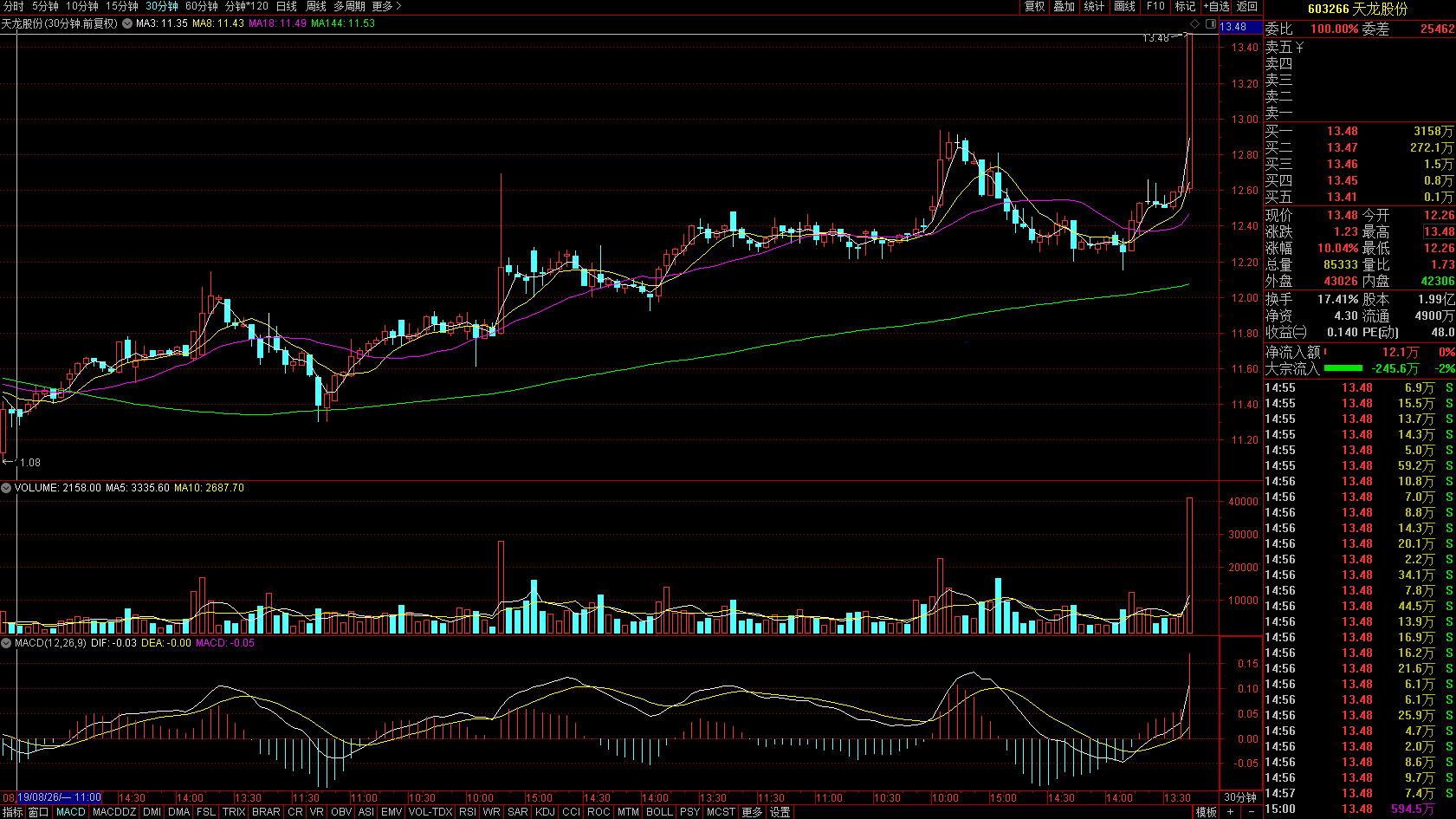Expand 更多 indicators in bottom bar
The image size is (1456, 819).
[x=752, y=812]
